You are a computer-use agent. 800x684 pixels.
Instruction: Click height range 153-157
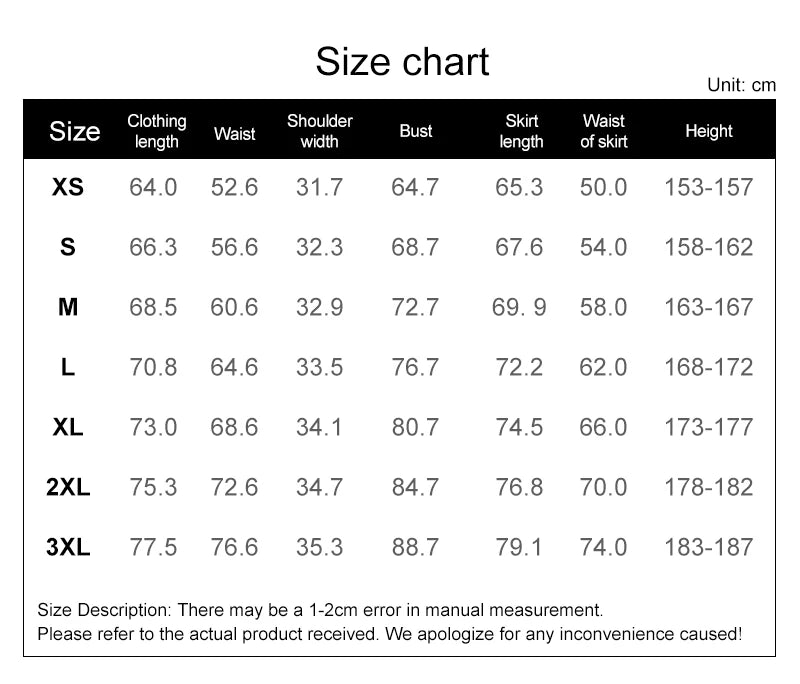point(709,187)
